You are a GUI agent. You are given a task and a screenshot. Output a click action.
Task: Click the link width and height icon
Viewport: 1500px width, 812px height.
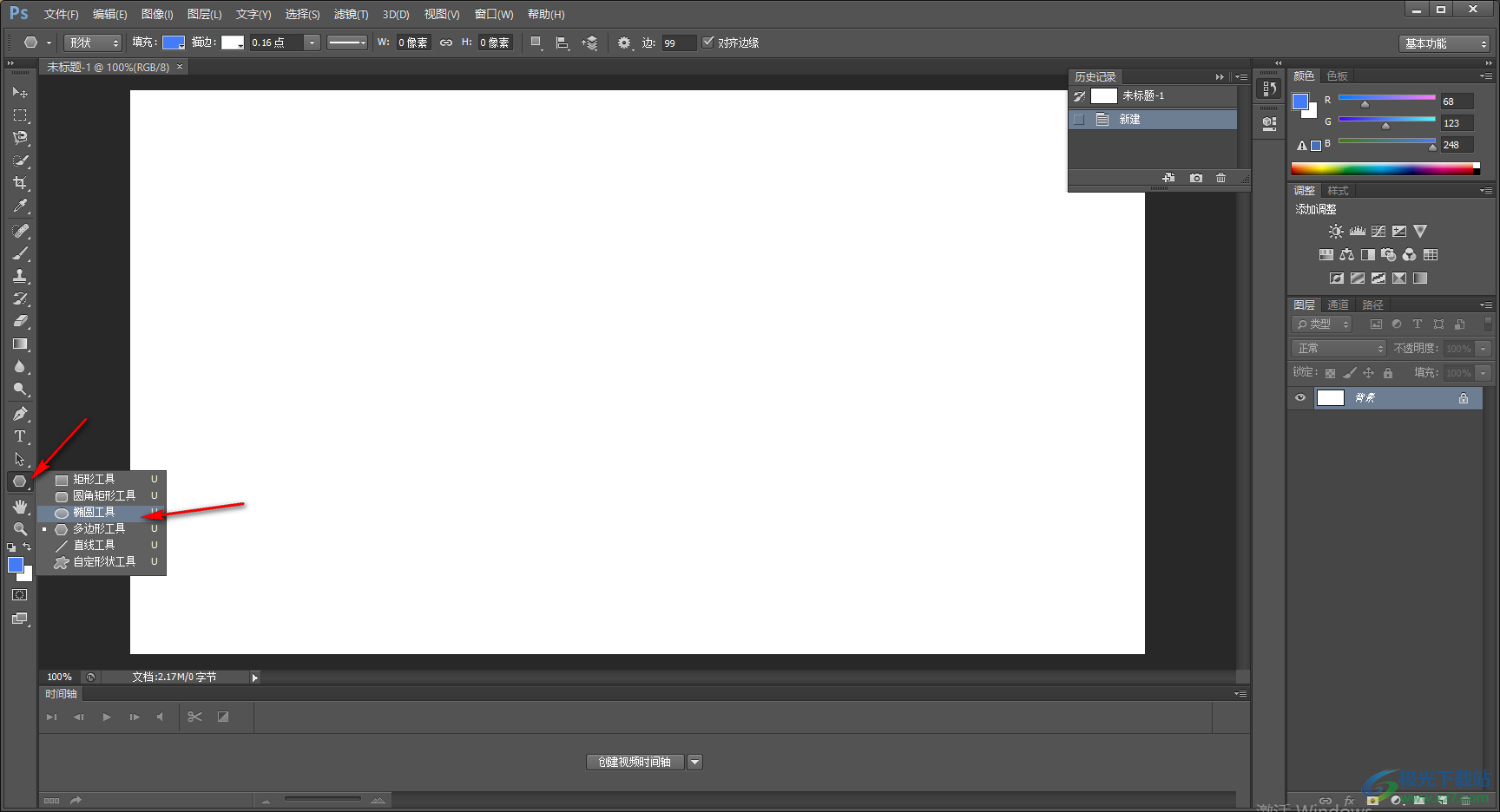446,43
